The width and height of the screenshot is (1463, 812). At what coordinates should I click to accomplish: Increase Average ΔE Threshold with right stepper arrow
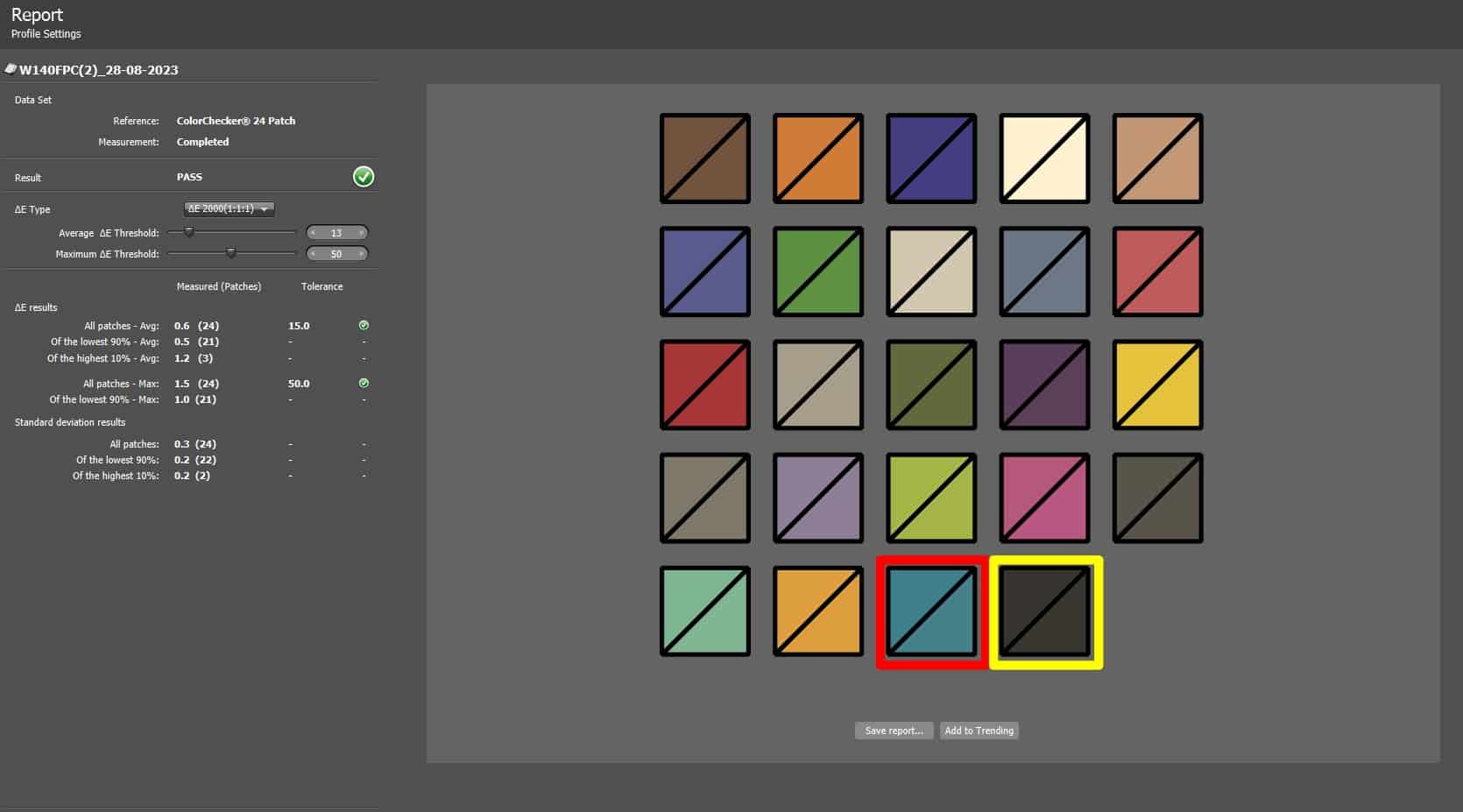361,233
